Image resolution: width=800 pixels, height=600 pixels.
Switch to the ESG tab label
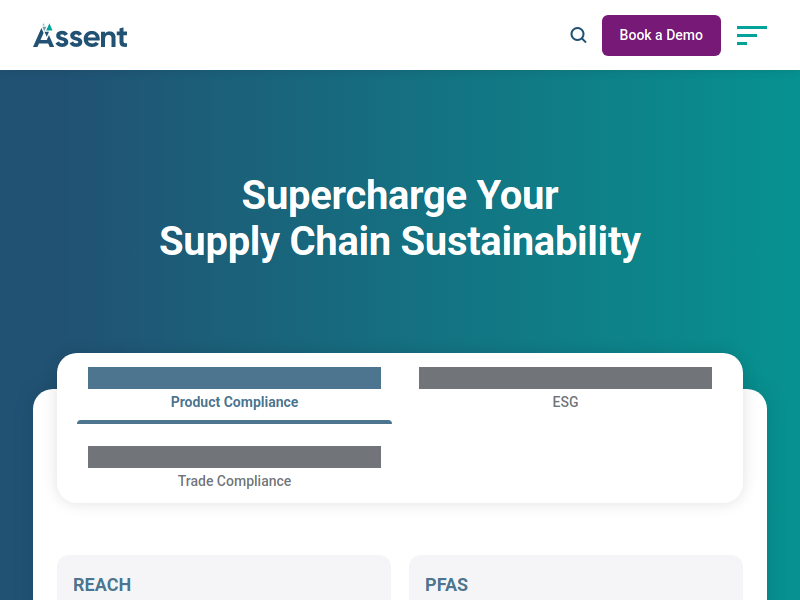565,402
